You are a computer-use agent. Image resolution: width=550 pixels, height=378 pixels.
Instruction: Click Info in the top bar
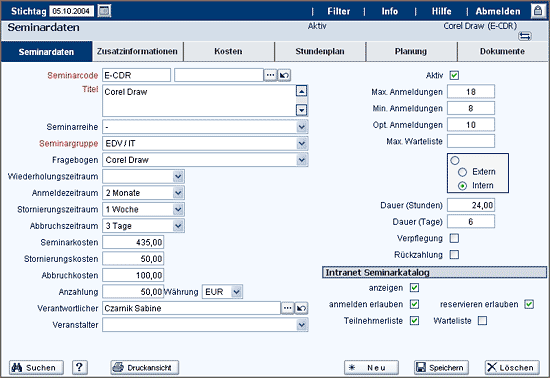click(x=390, y=11)
